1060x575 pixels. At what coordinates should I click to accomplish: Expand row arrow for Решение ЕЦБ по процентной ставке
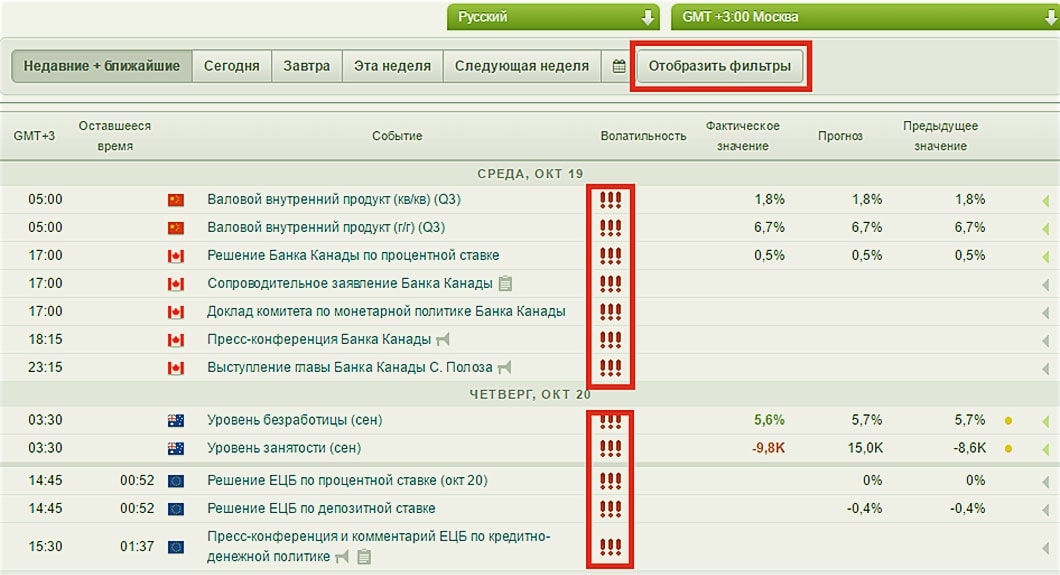click(1045, 481)
